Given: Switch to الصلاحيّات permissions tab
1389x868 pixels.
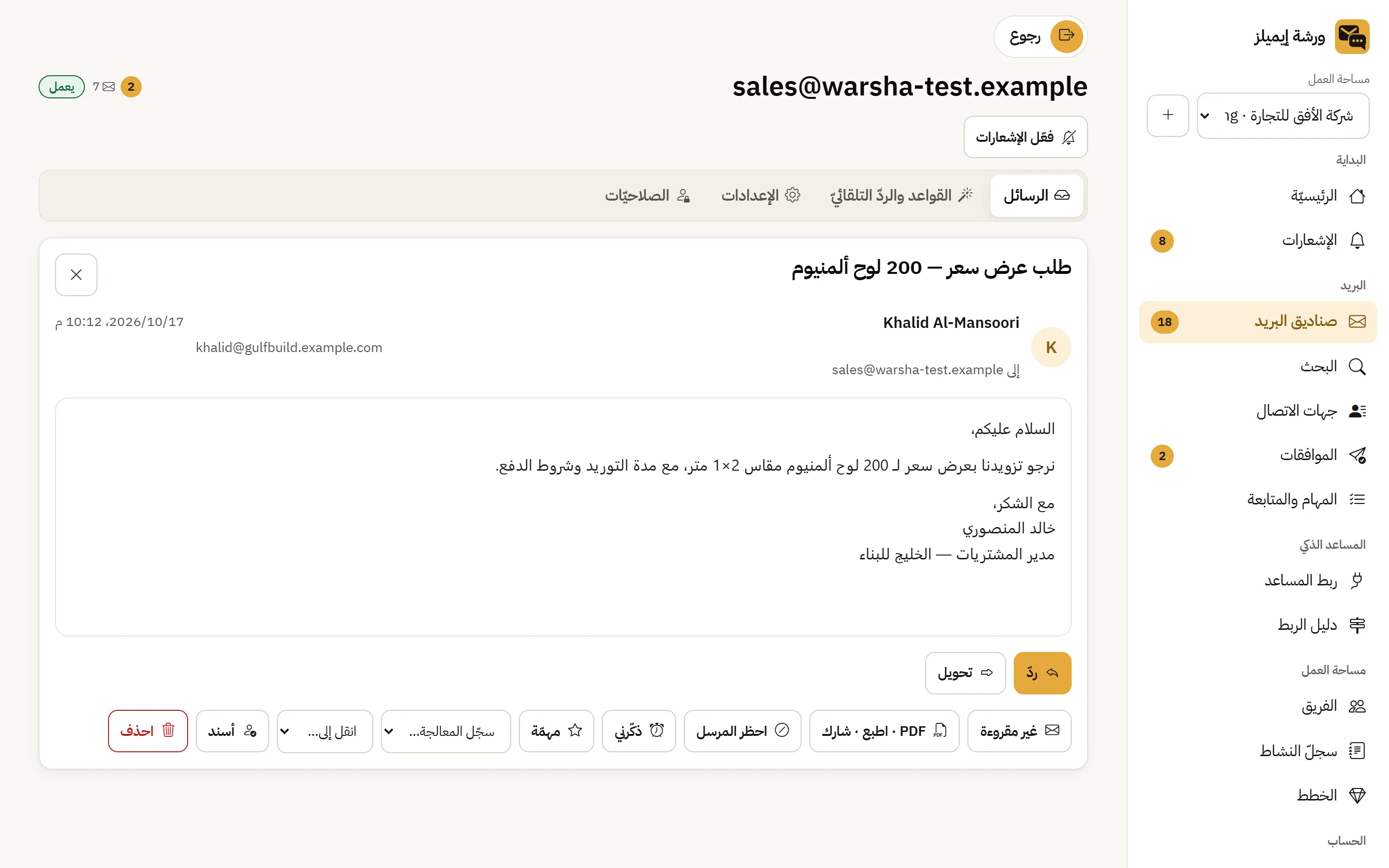Looking at the screenshot, I should [647, 196].
